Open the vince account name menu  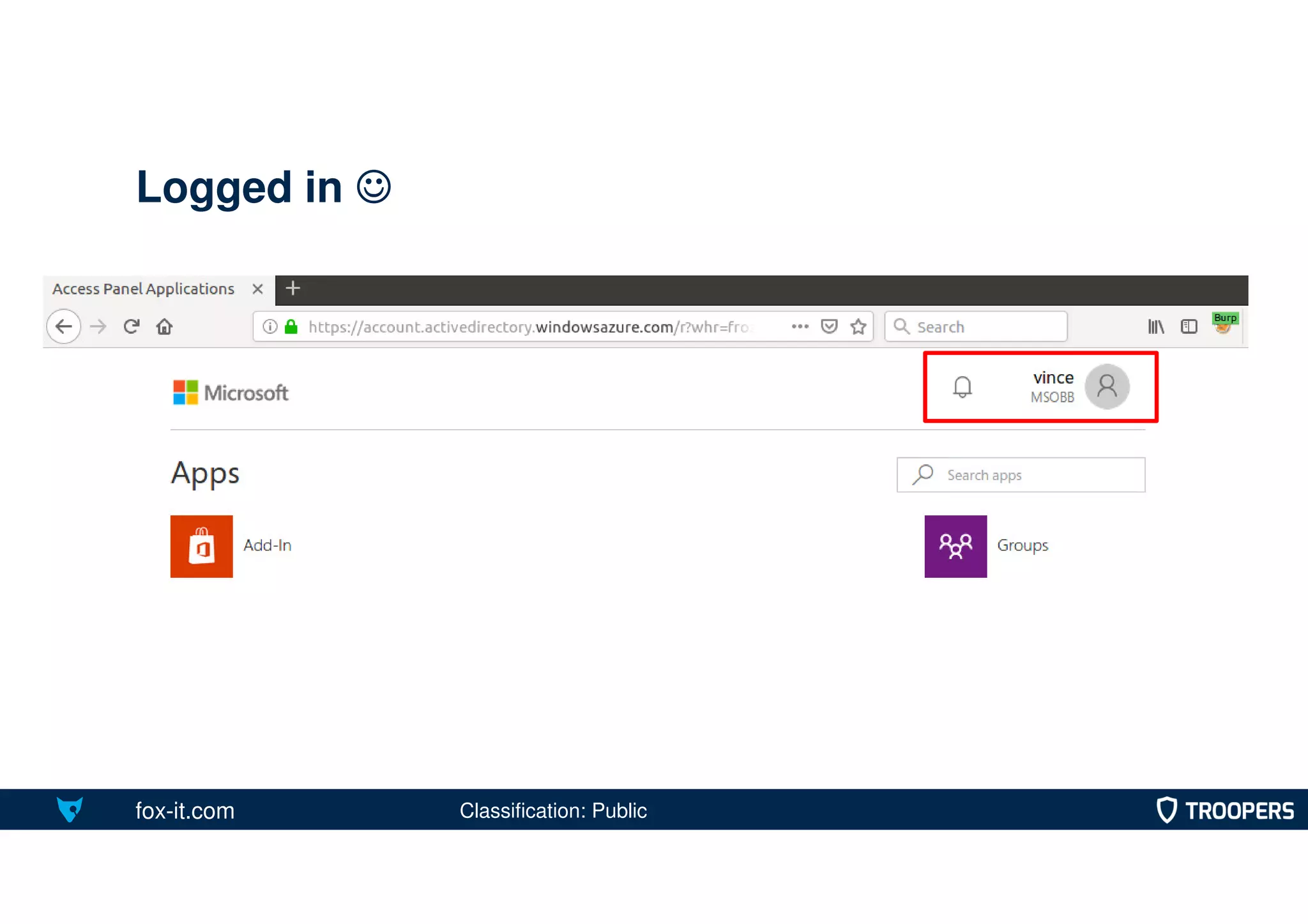pos(1053,377)
